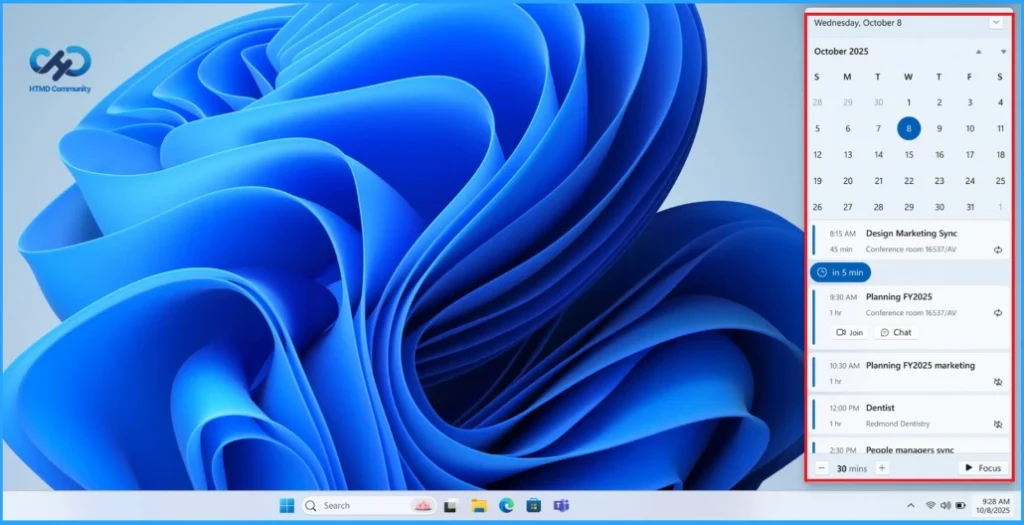Click the 30 mins focus duration value

[852, 468]
